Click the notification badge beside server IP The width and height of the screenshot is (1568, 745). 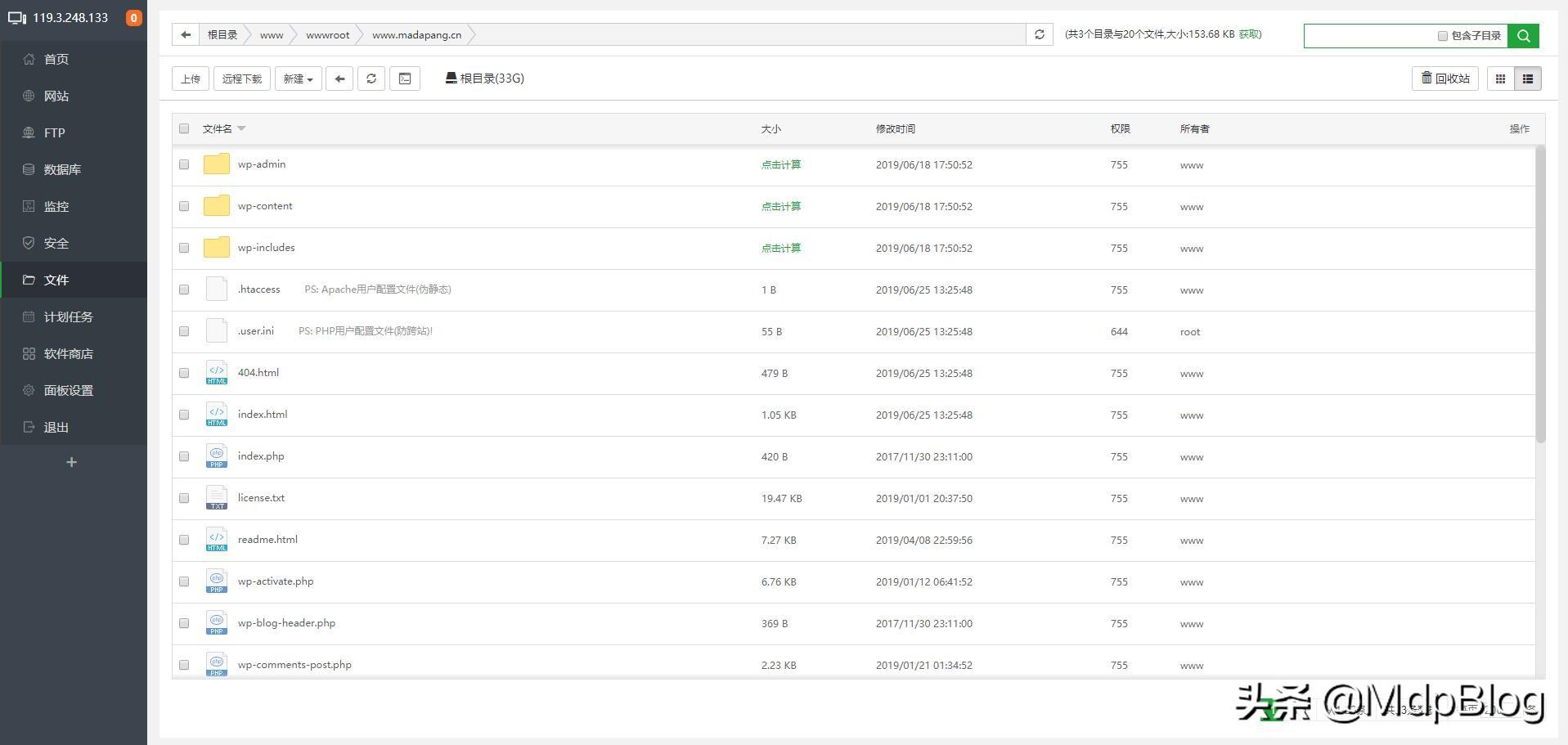pos(134,18)
